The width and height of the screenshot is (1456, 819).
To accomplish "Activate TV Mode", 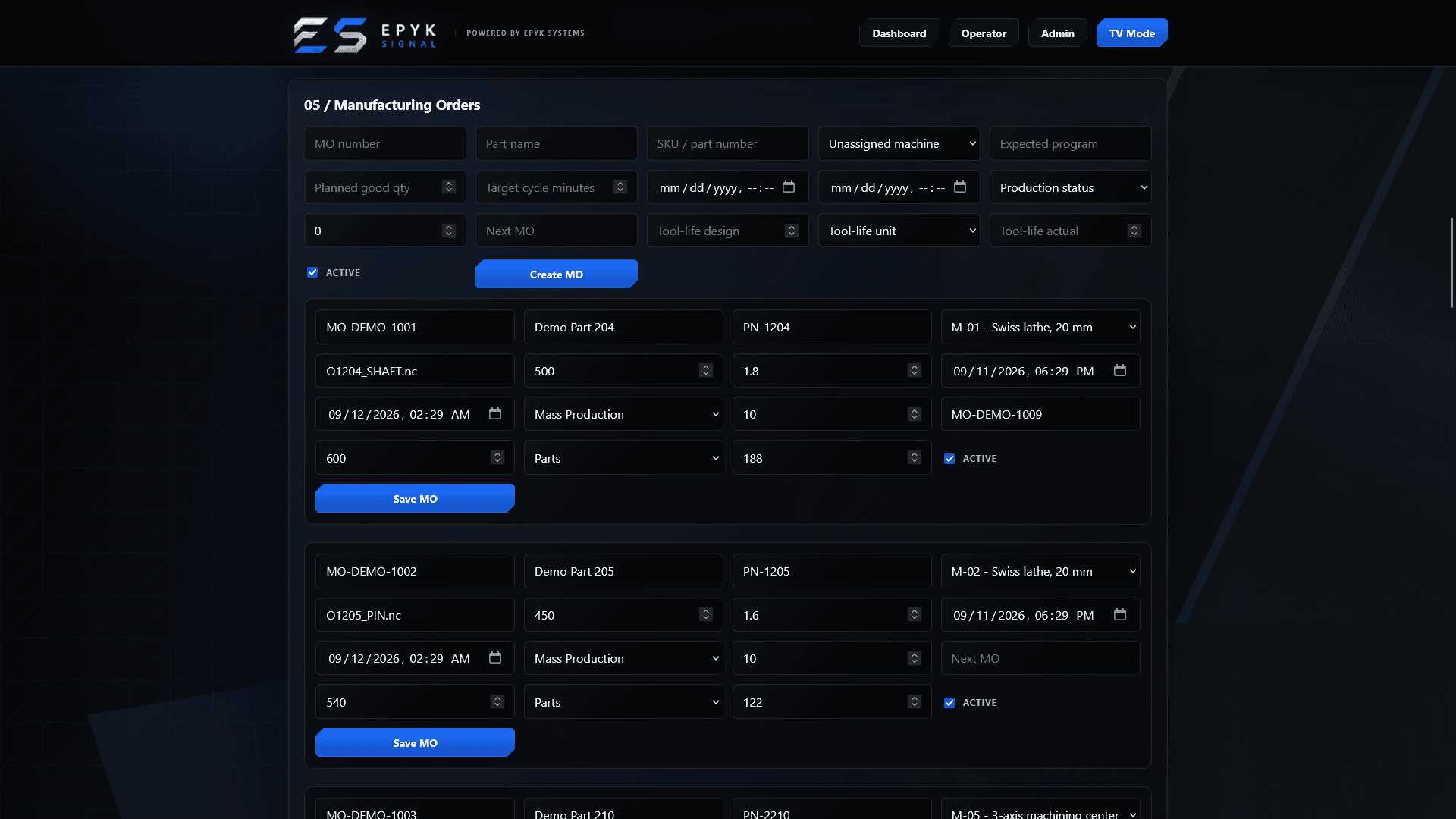I will pyautogui.click(x=1131, y=33).
